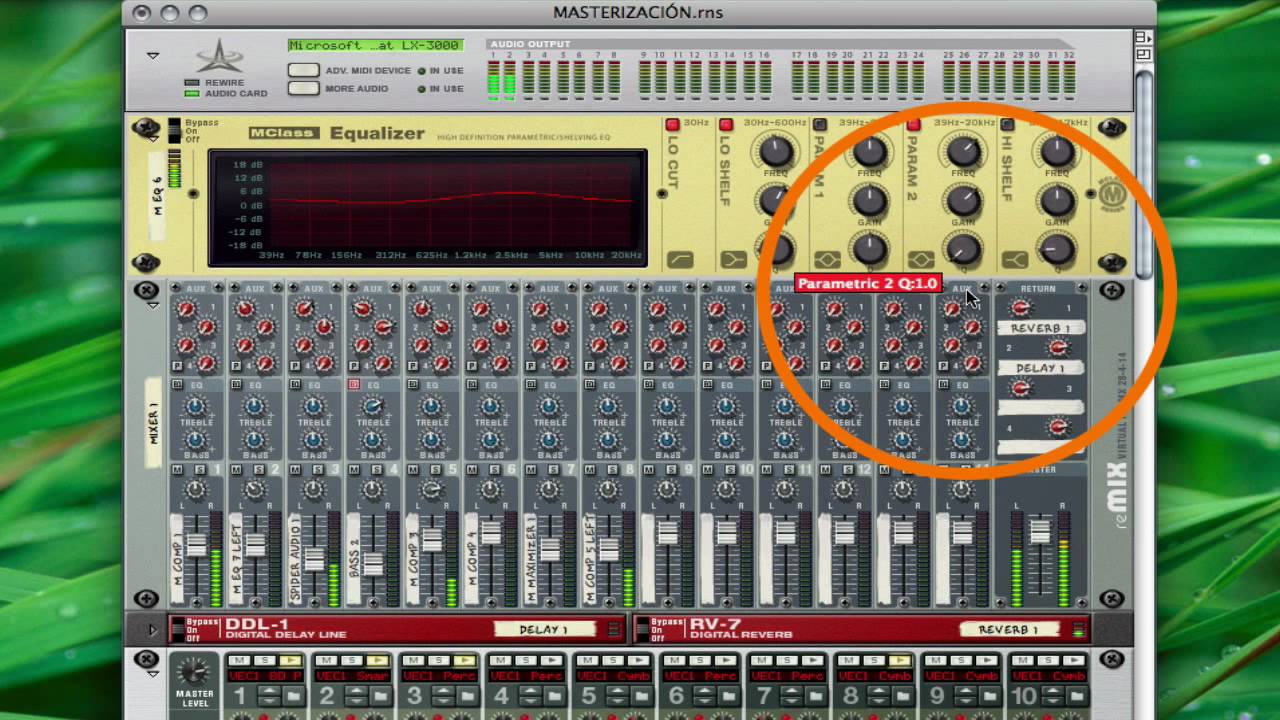
Task: Solo mixer channel 3 (SPIDER AUDIO 1)
Action: [316, 469]
